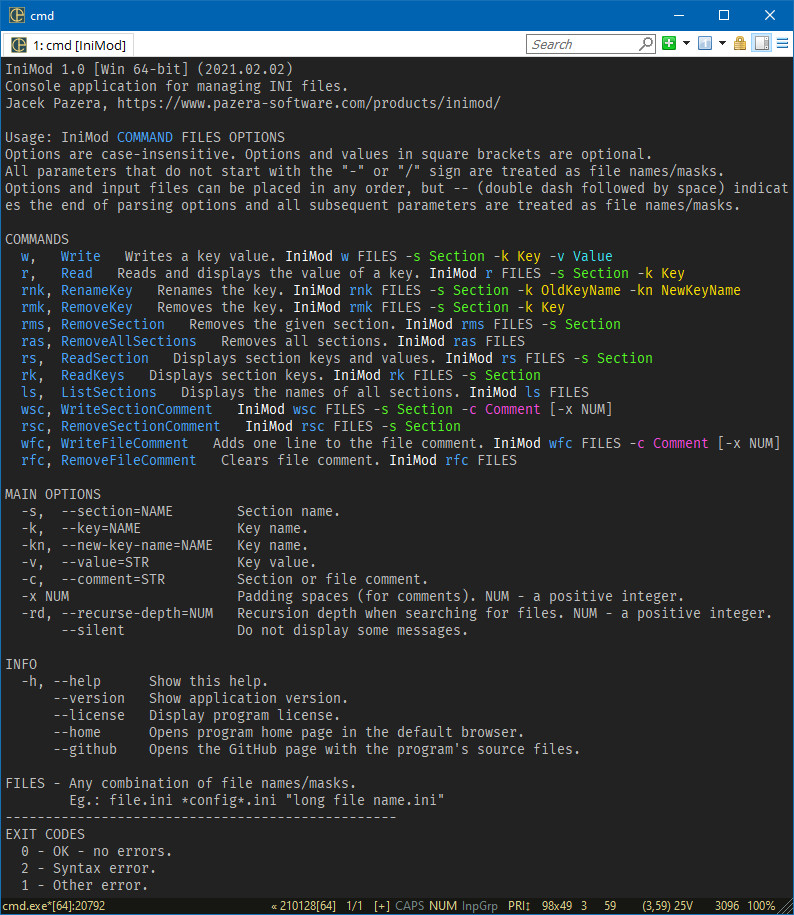This screenshot has width=794, height=915.
Task: Click 'NewKeyName' in the rnk command line
Action: (701, 290)
